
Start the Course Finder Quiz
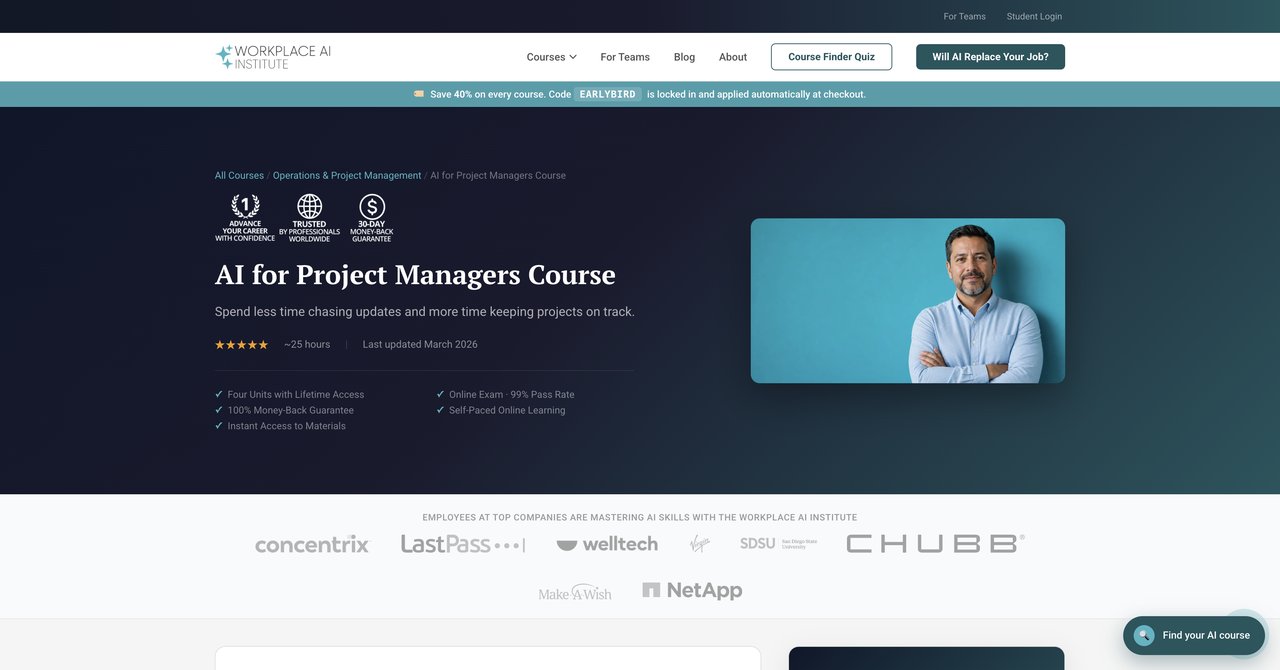coord(831,57)
